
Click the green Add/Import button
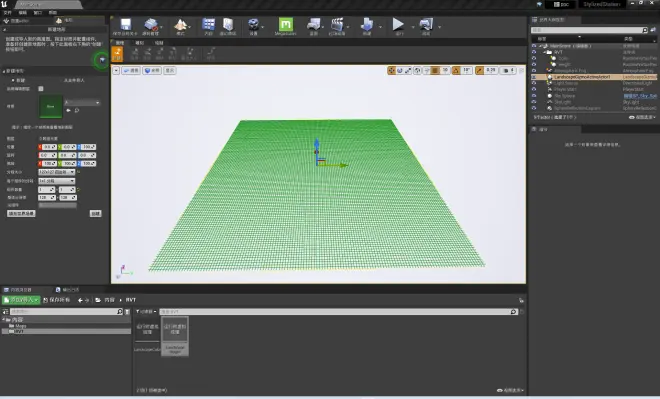click(21, 300)
